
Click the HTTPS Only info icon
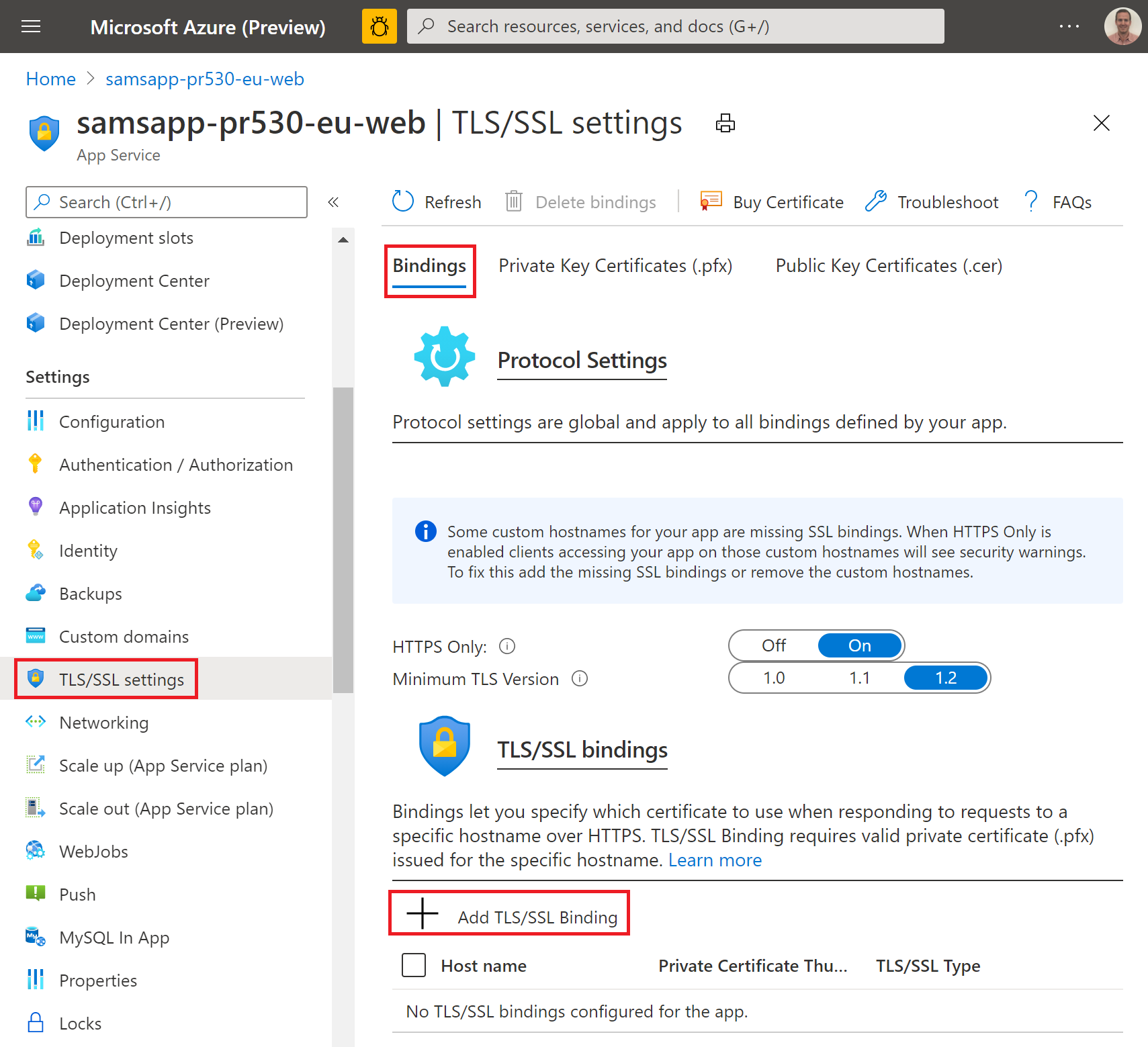pyautogui.click(x=507, y=646)
